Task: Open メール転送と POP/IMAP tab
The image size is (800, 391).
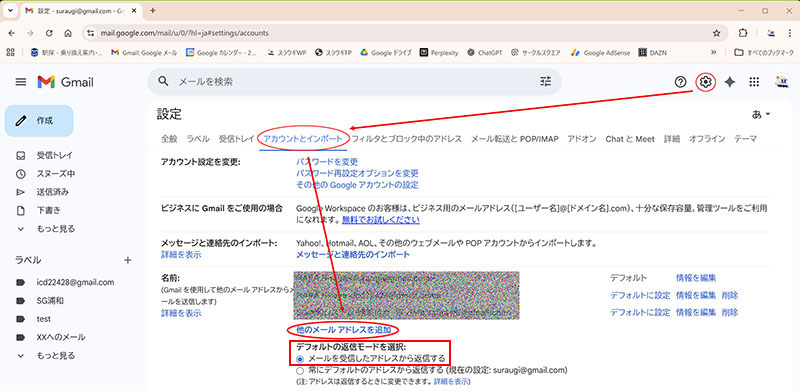Action: 515,139
